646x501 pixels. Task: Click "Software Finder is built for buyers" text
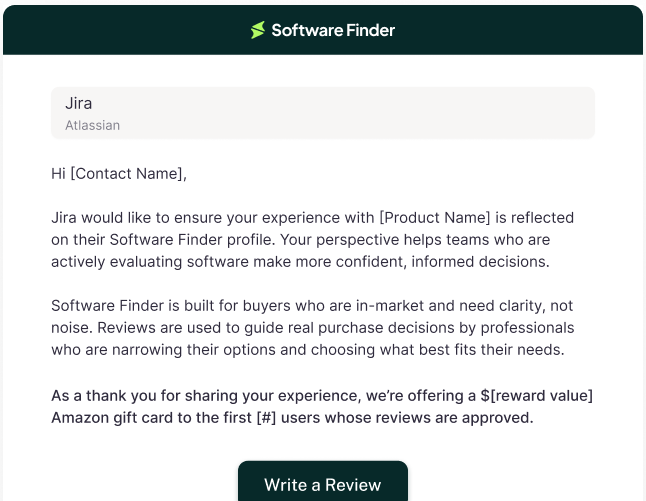[x=175, y=305]
